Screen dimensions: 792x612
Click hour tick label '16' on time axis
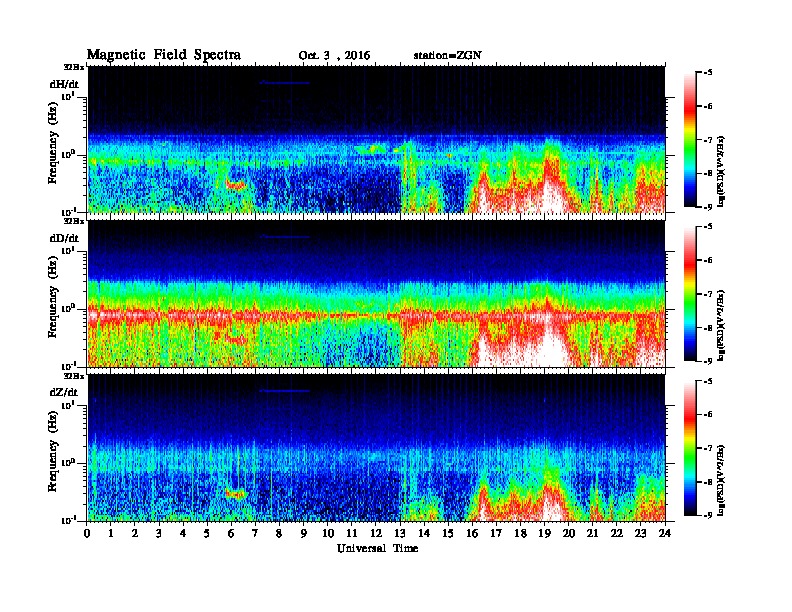[x=472, y=533]
